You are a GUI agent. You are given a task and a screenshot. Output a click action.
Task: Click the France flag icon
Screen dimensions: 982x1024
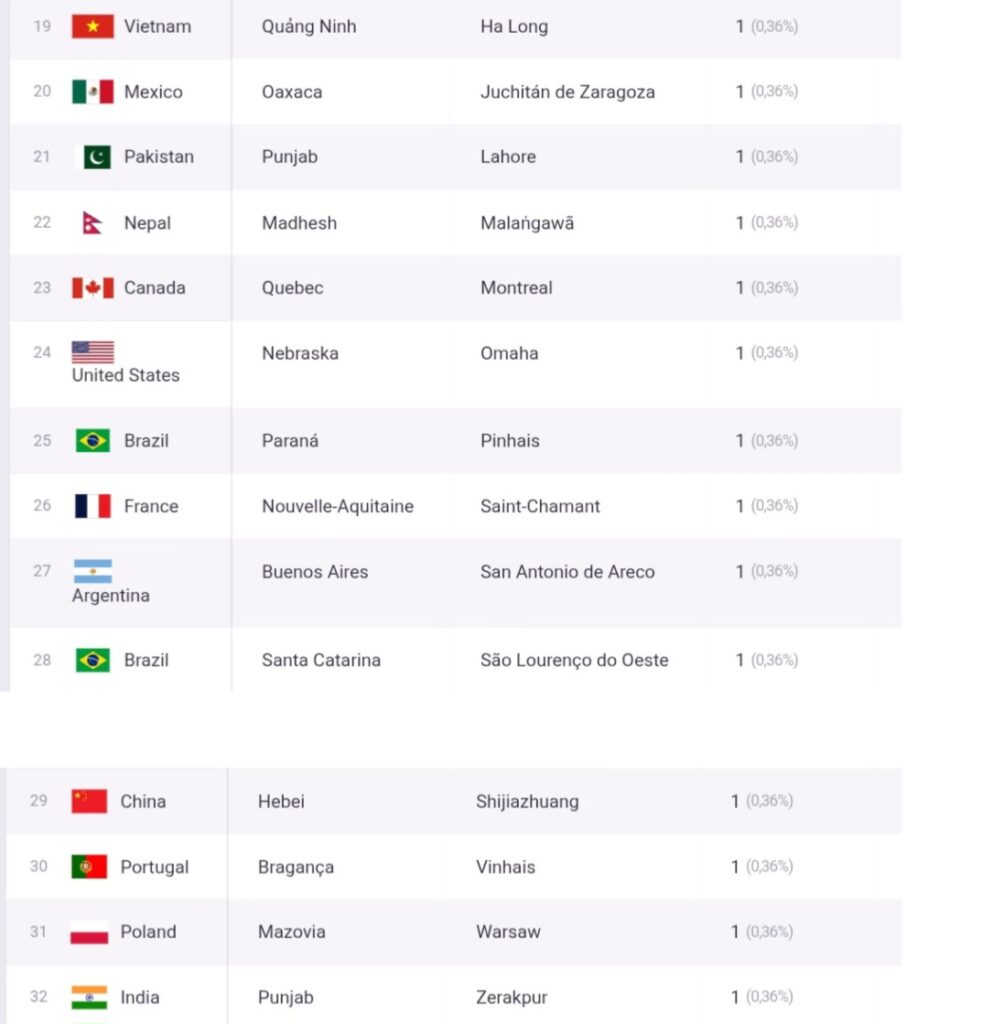click(x=93, y=506)
